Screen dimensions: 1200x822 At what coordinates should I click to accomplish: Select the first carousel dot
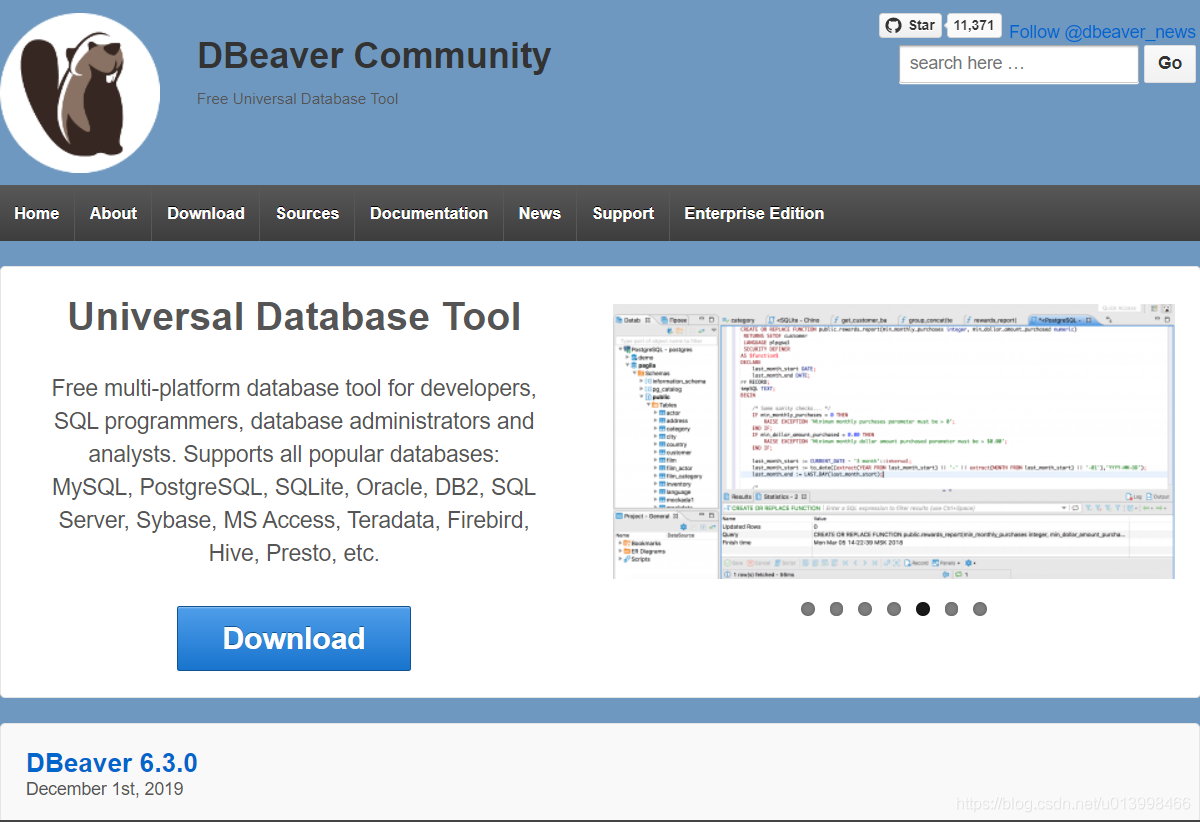(808, 609)
